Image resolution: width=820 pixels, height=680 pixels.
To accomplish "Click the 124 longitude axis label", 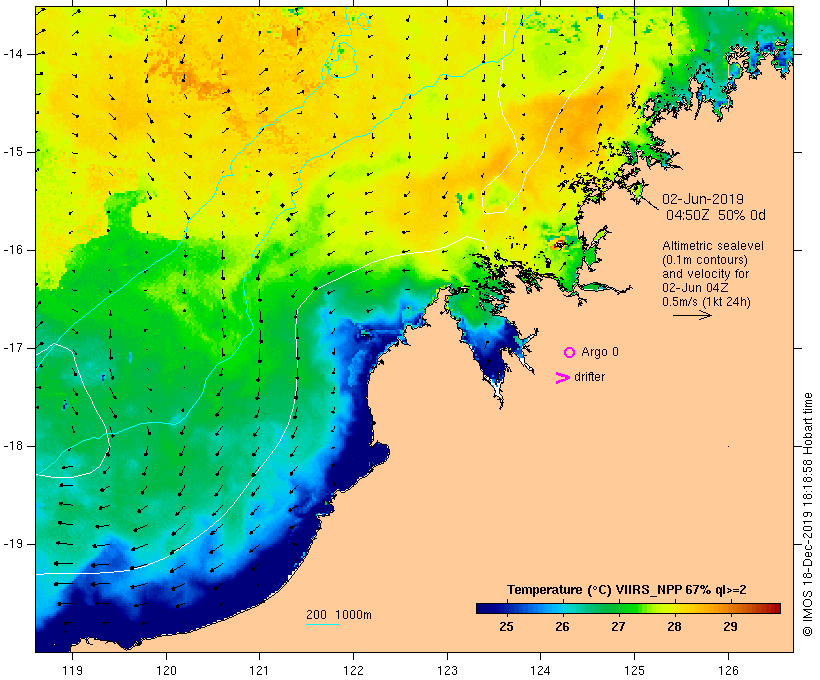I will click(540, 670).
